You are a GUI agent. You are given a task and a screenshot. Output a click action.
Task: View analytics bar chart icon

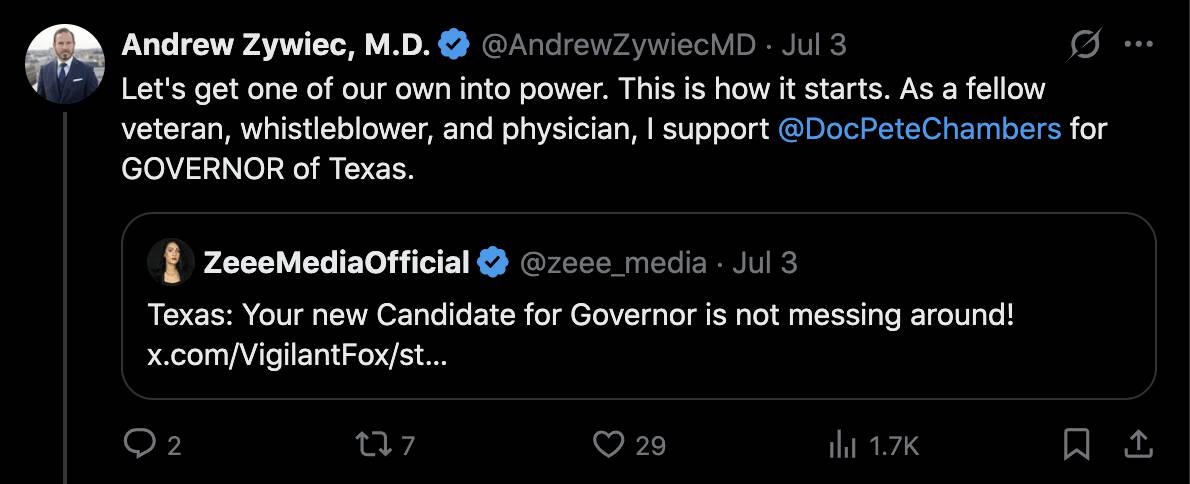(x=842, y=445)
